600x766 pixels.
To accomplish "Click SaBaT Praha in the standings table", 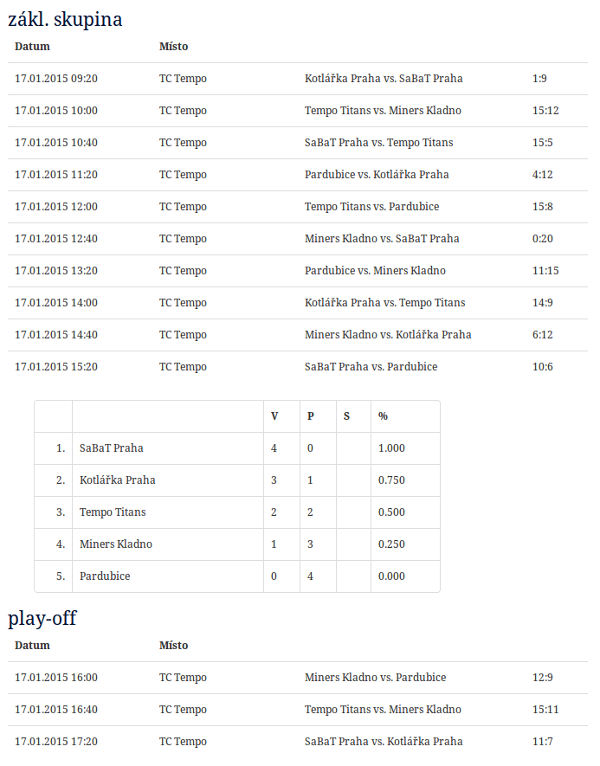I will coord(112,448).
